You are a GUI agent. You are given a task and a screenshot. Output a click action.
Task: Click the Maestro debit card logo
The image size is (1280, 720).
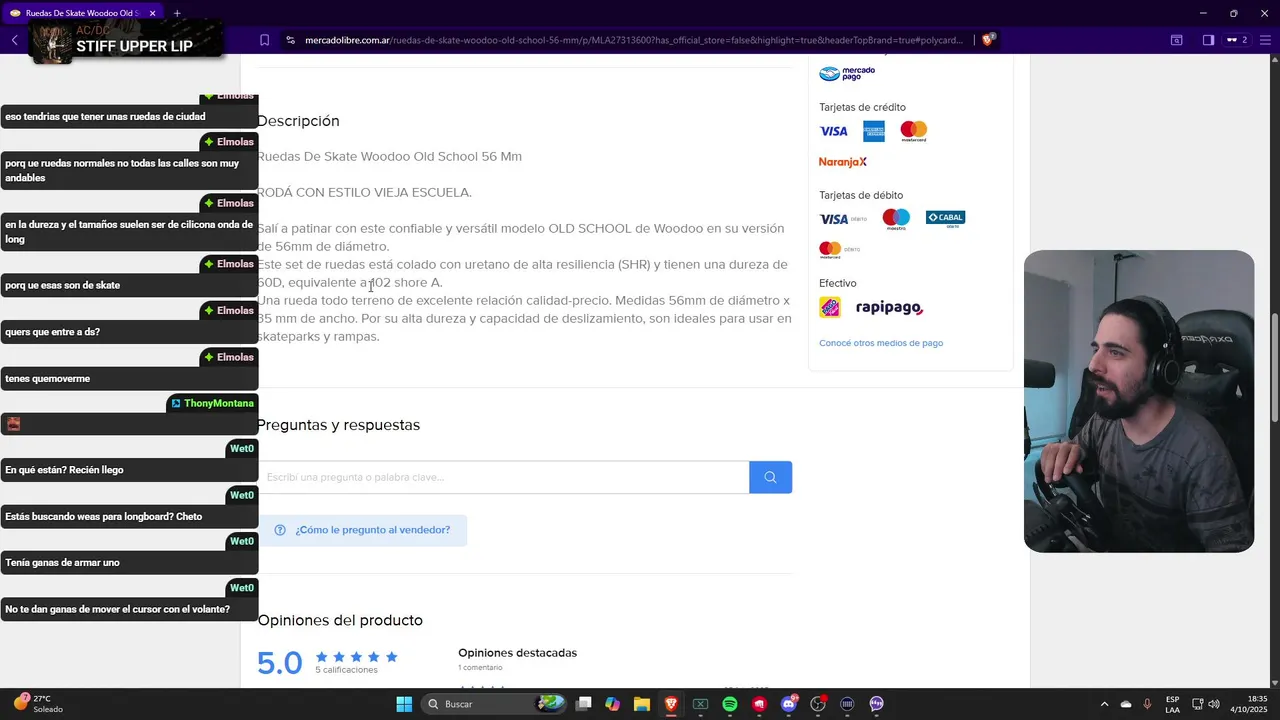pyautogui.click(x=896, y=219)
